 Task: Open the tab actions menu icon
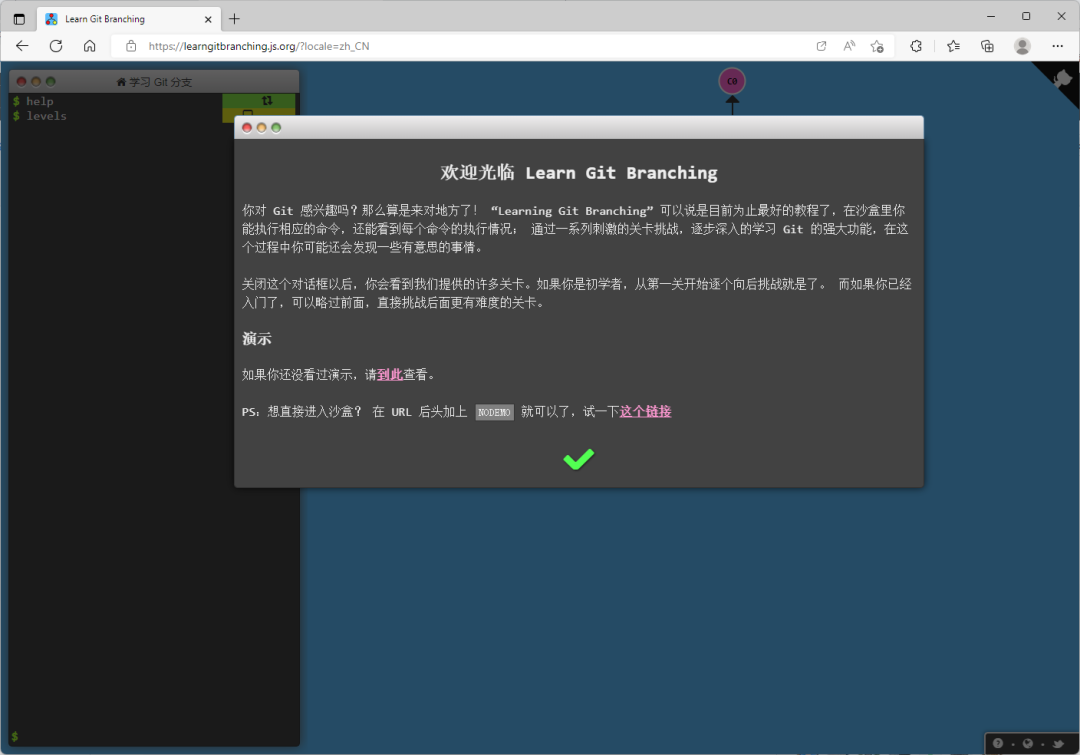tap(19, 19)
